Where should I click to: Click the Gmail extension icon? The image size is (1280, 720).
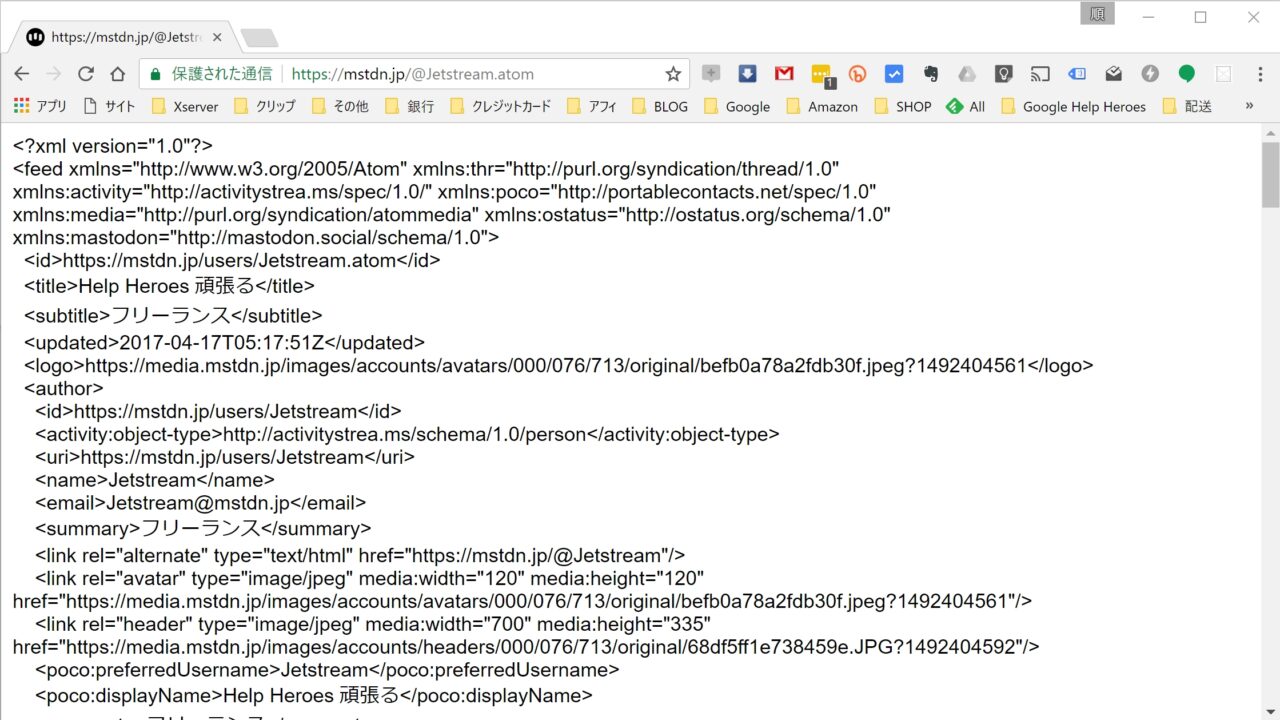[784, 74]
